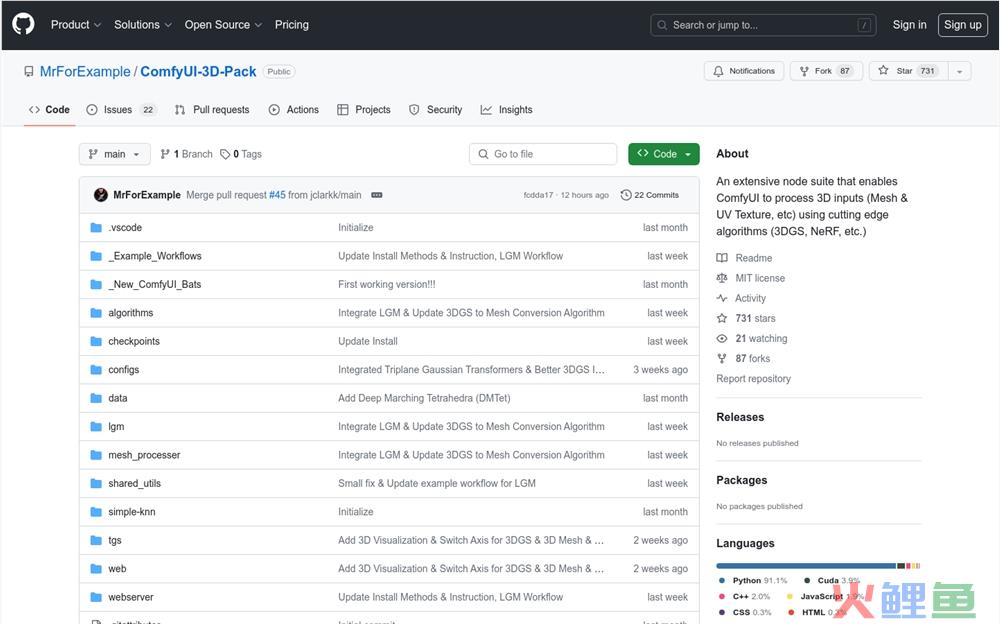
Task: Click the checkpoints folder icon
Action: [x=96, y=341]
